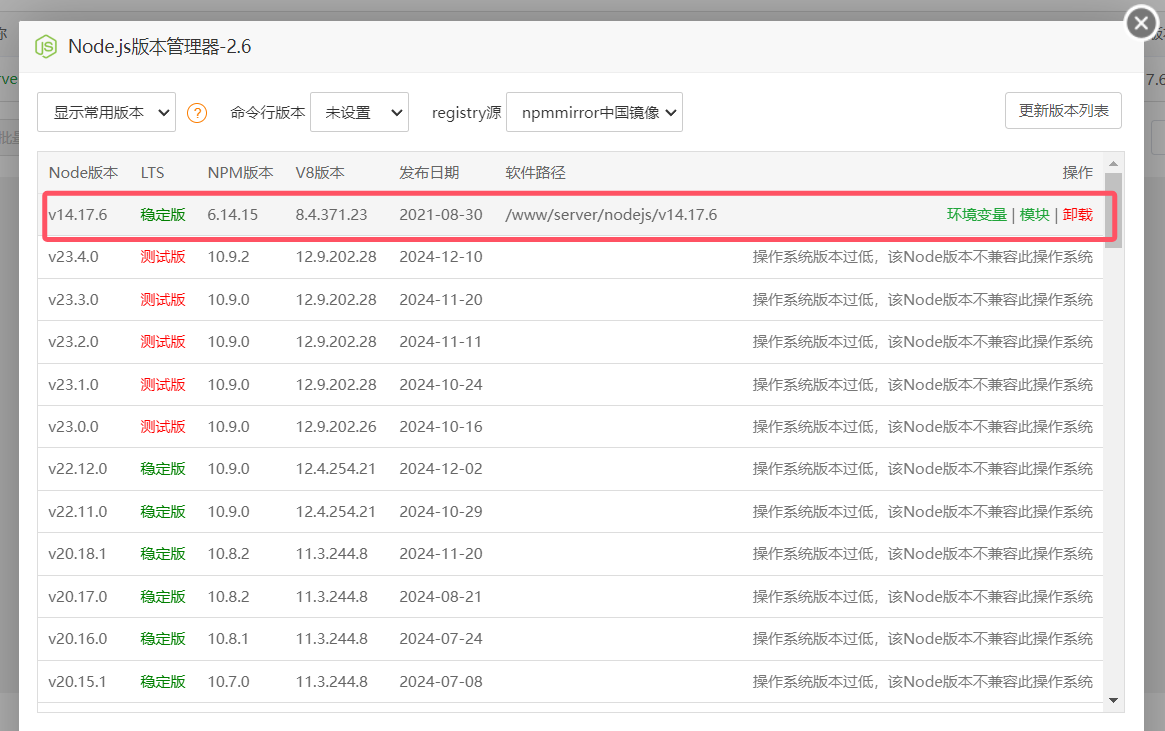Open the 显示常用版本 version filter dropdown

tap(106, 112)
